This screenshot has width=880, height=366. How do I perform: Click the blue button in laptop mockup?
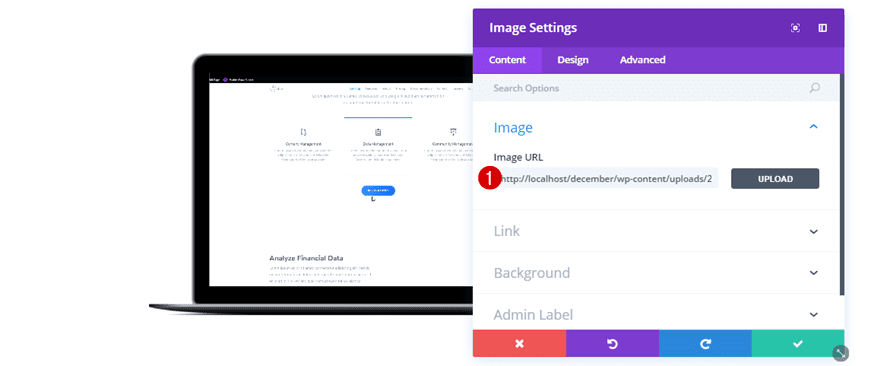point(378,190)
